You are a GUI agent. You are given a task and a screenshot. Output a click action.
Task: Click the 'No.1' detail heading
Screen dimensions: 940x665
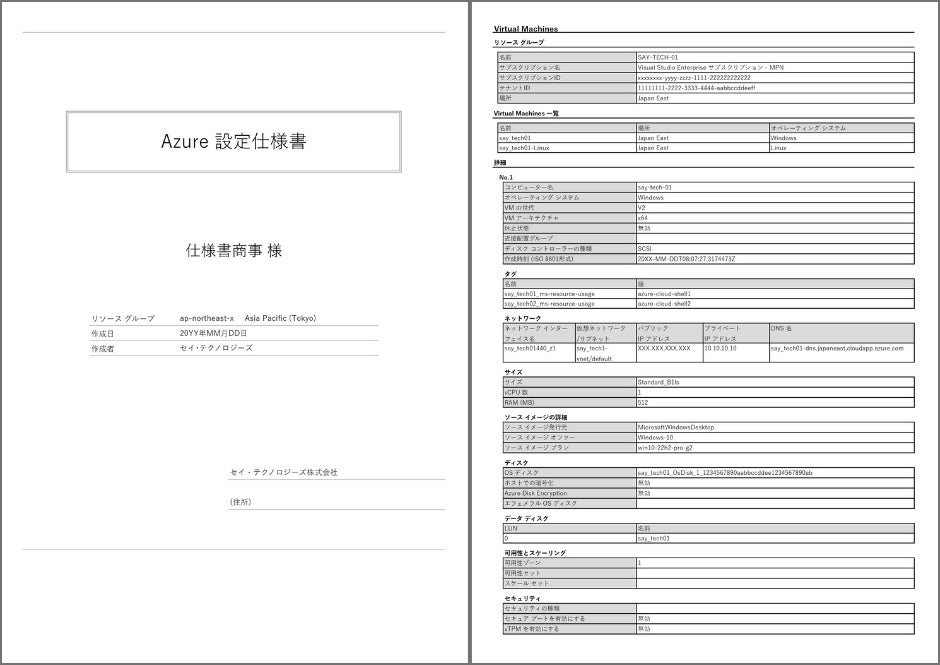(x=506, y=177)
